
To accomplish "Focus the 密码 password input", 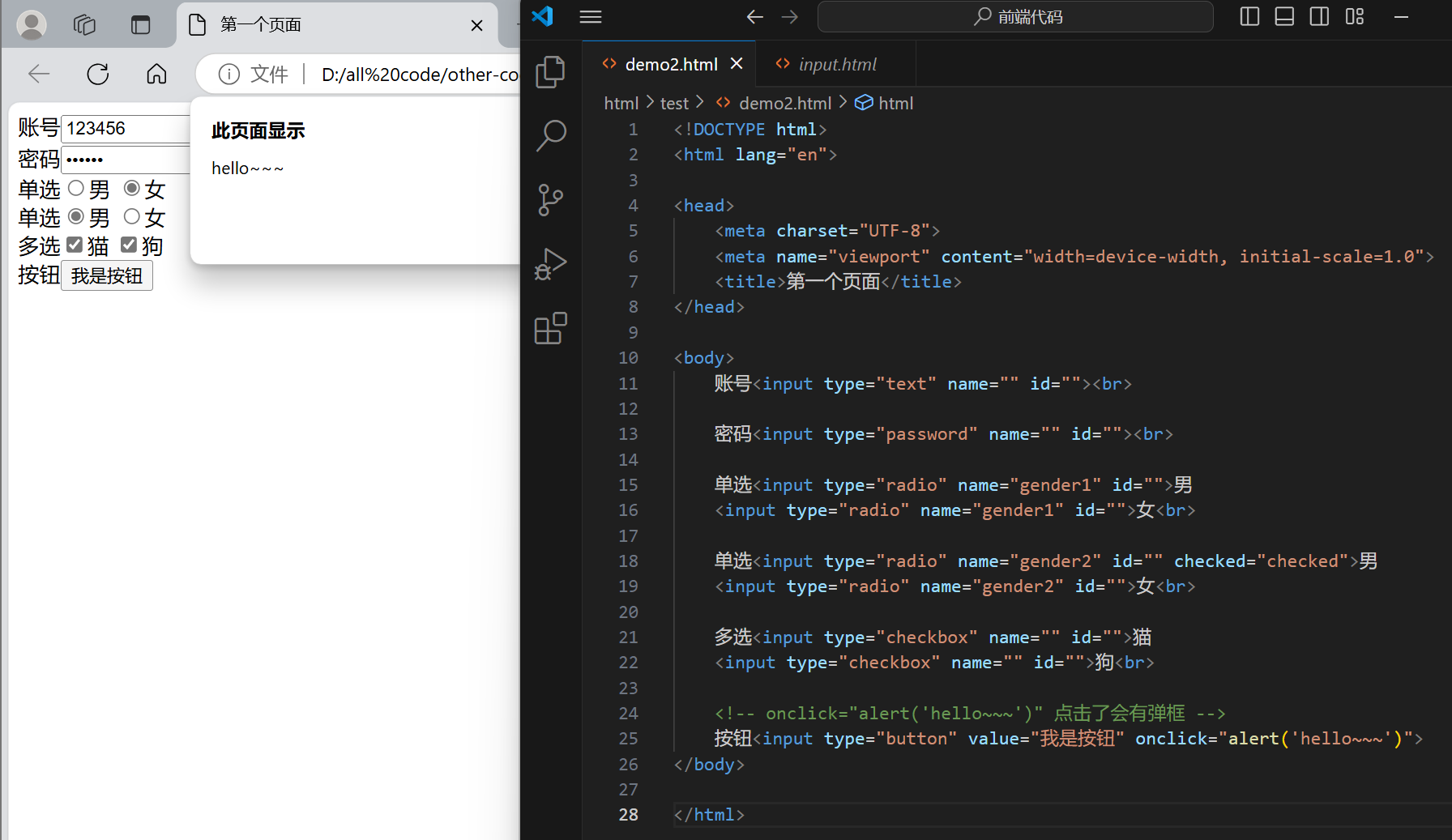I will point(126,160).
